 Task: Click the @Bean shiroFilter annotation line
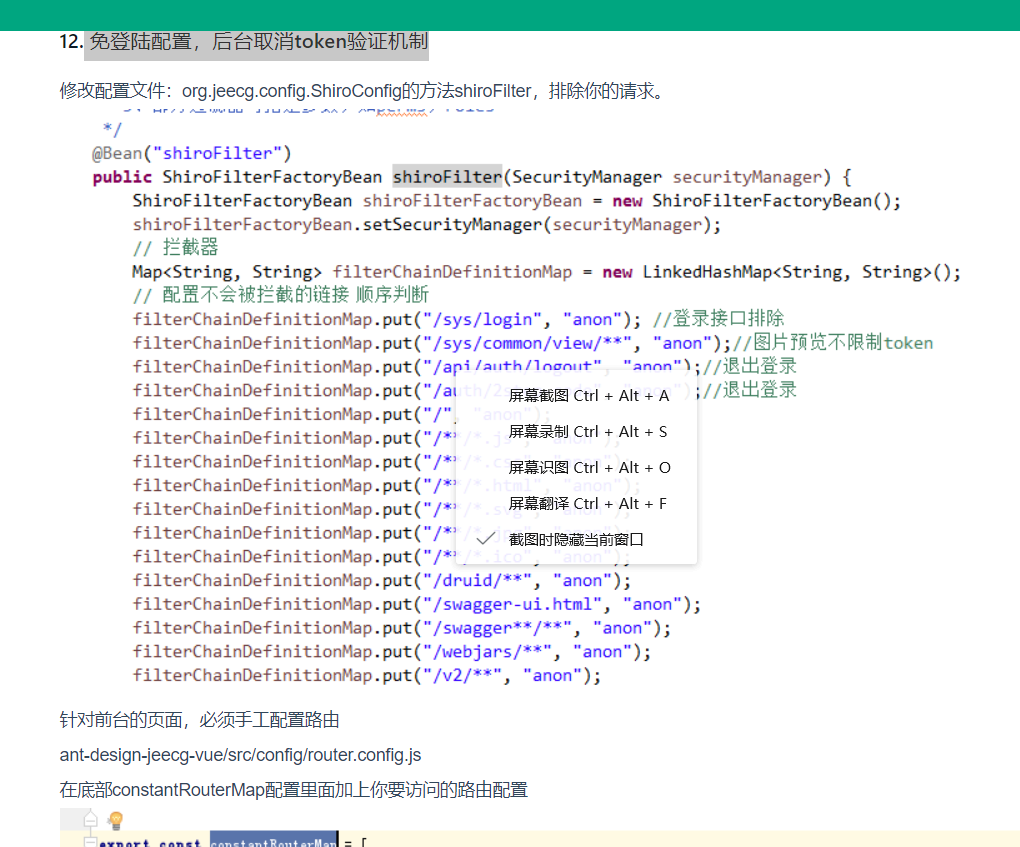pos(170,152)
